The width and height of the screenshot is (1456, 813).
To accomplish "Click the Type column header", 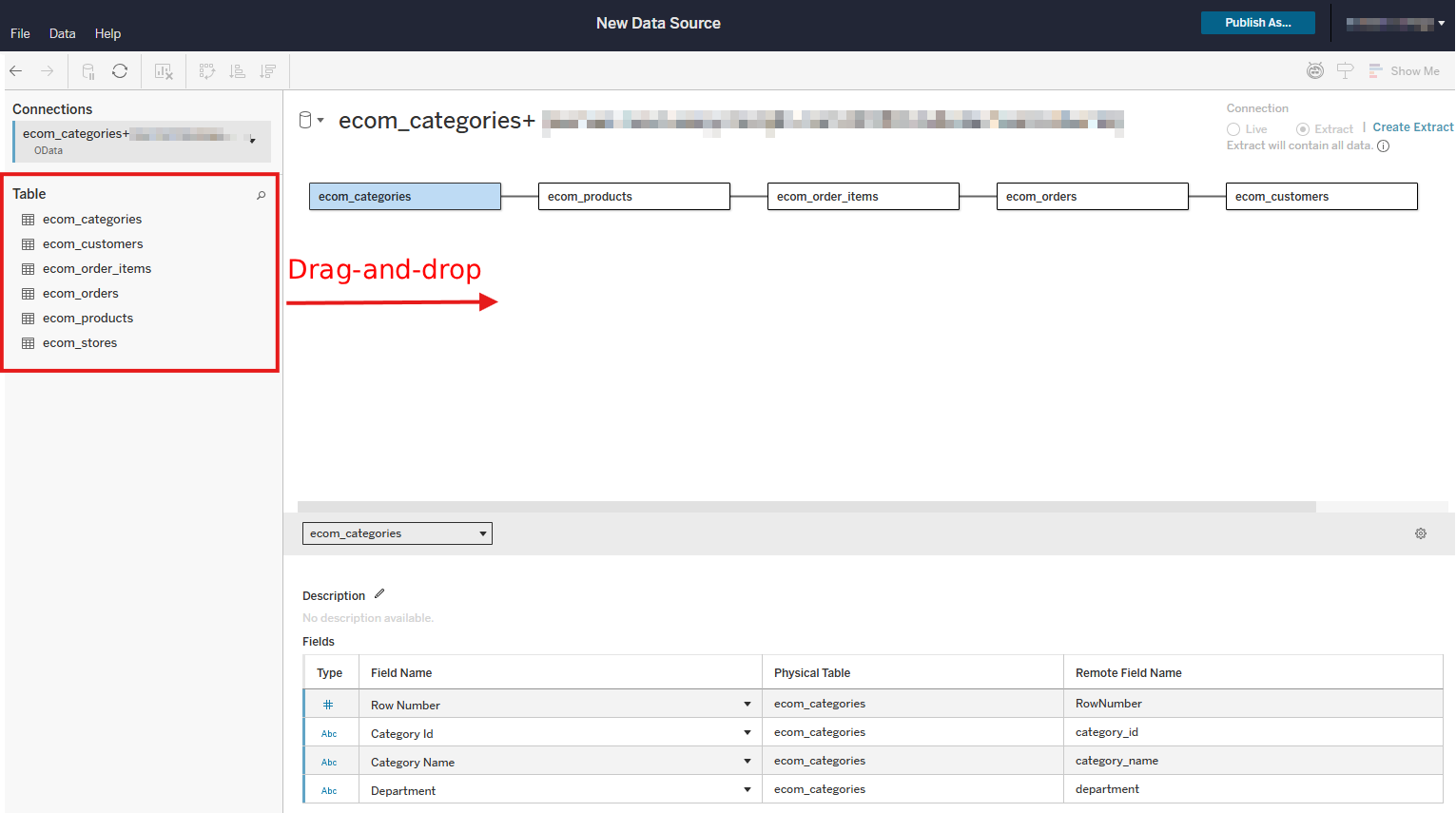I will point(330,673).
